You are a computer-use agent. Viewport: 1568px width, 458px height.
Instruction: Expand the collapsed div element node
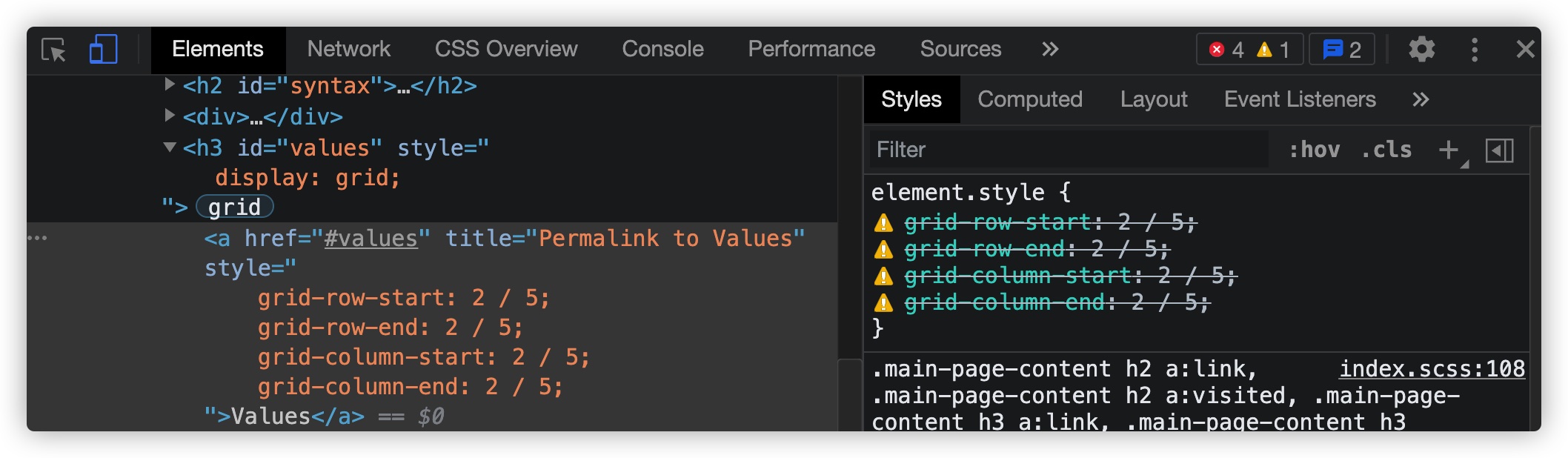(x=170, y=115)
